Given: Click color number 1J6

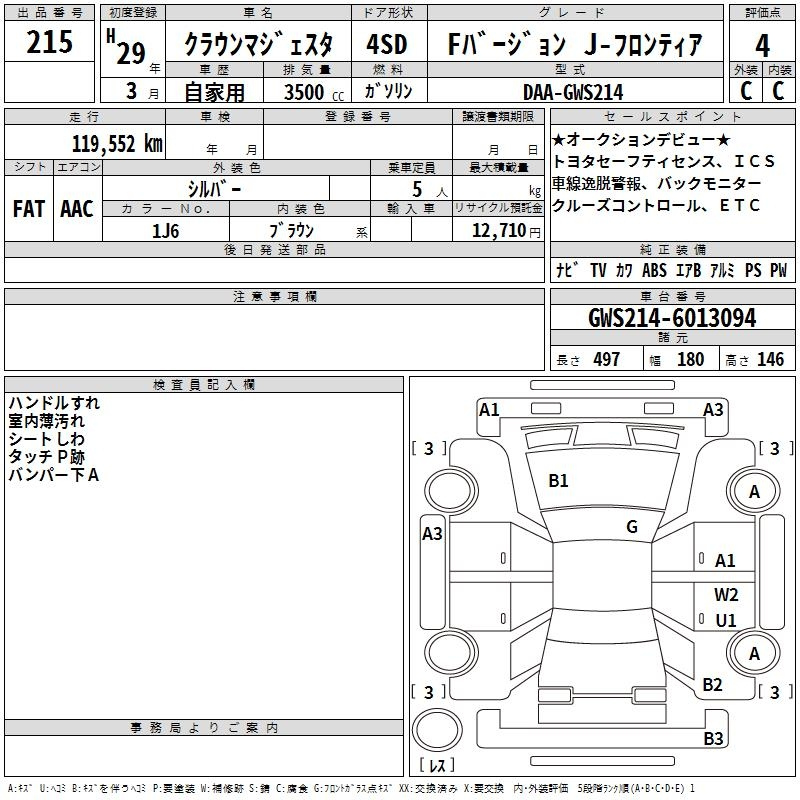Looking at the screenshot, I should (165, 231).
